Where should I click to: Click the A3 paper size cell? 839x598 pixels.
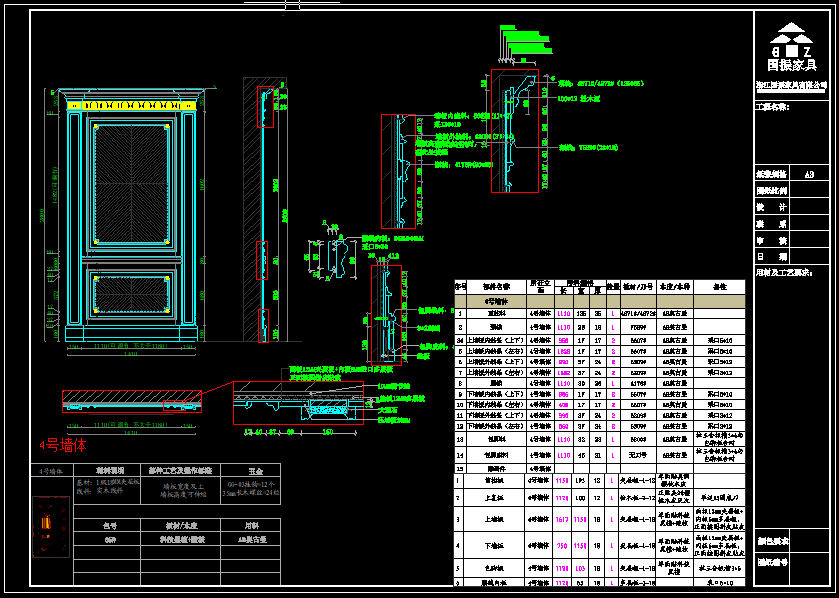click(x=809, y=173)
